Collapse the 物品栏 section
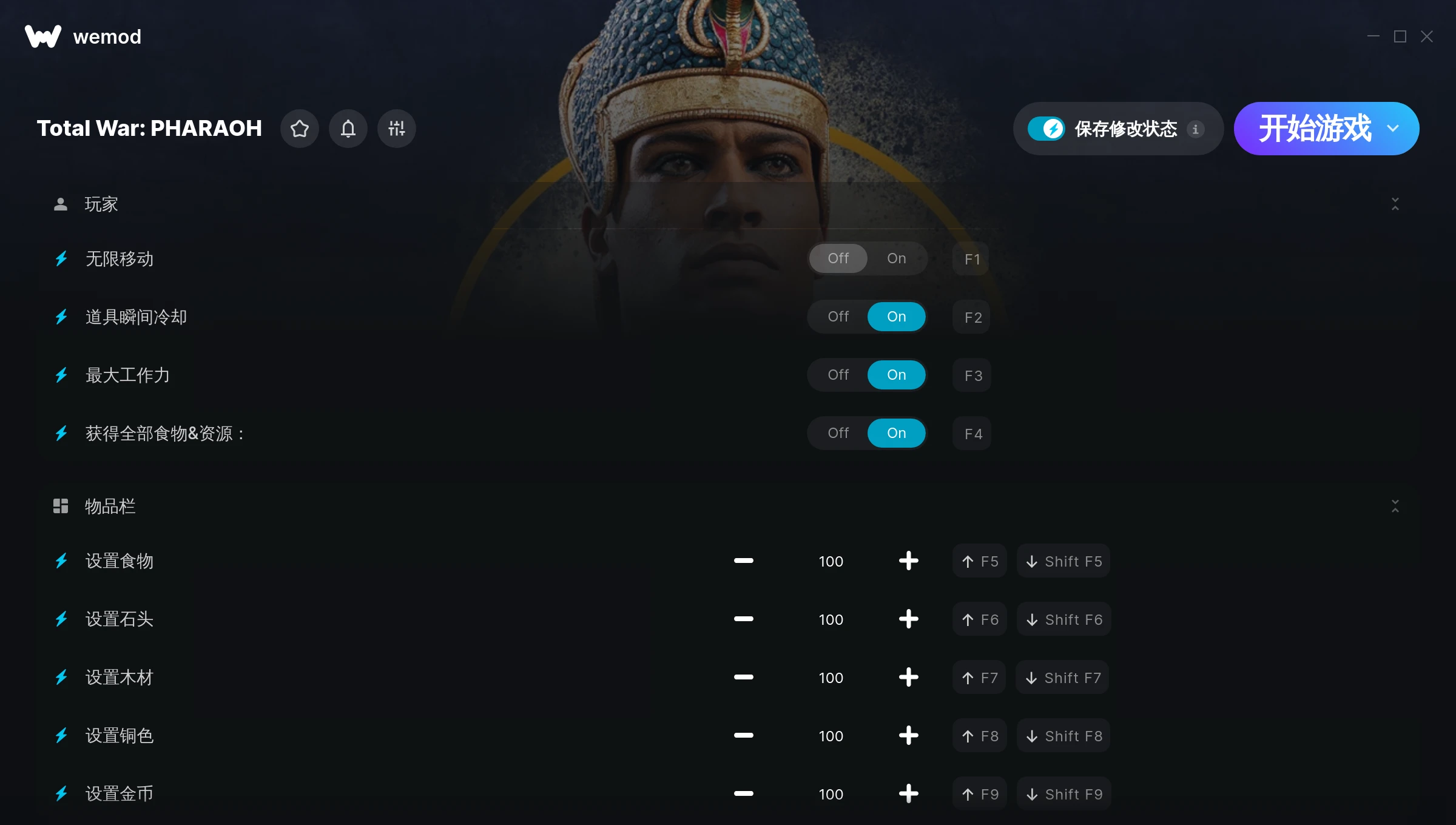 (x=1395, y=506)
